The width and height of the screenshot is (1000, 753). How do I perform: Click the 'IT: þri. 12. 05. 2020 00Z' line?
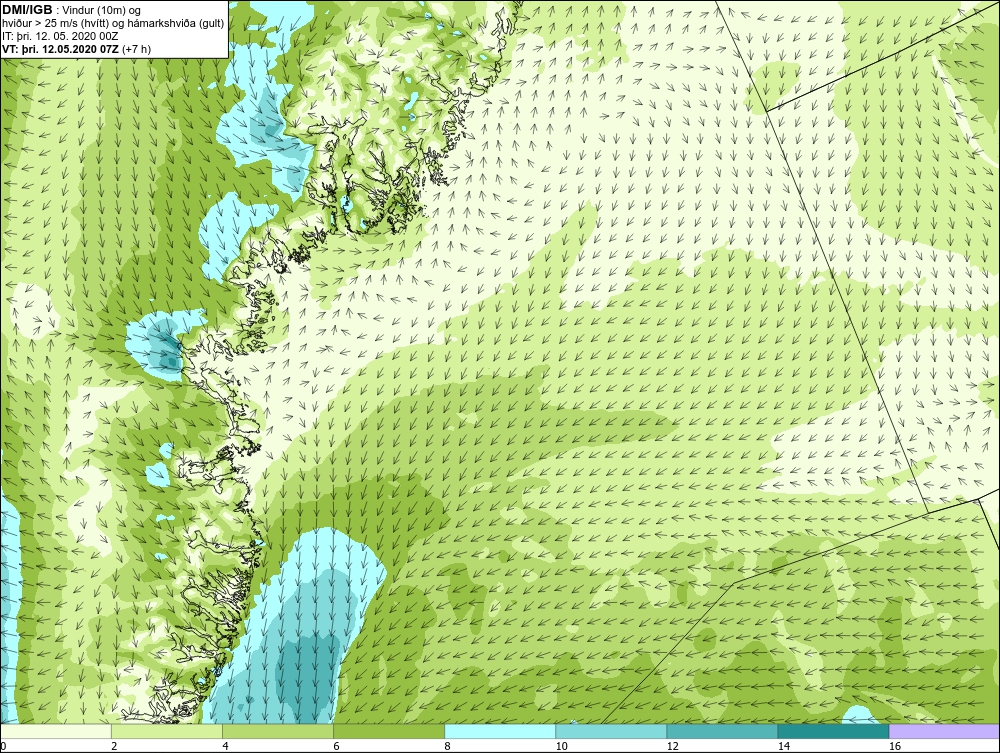click(60, 36)
